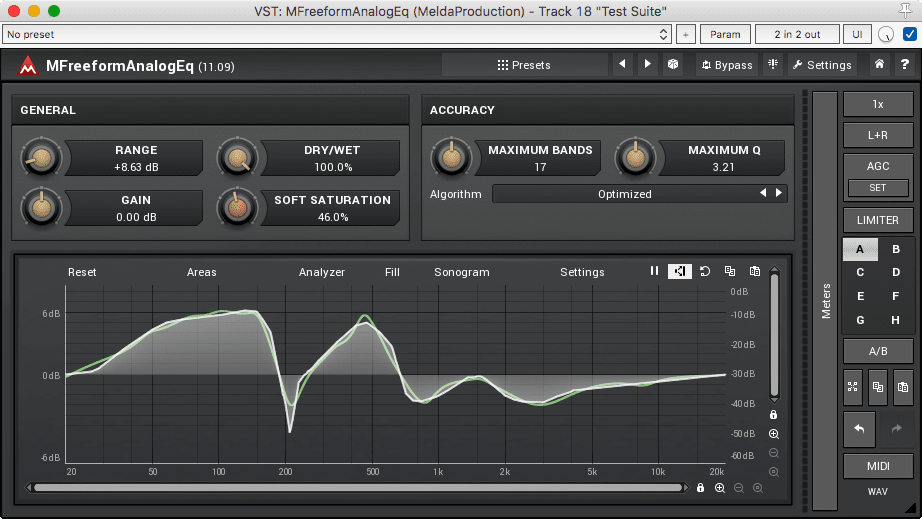Open the Sonogram menu in graph toolbar
The width and height of the screenshot is (922, 519).
click(461, 272)
